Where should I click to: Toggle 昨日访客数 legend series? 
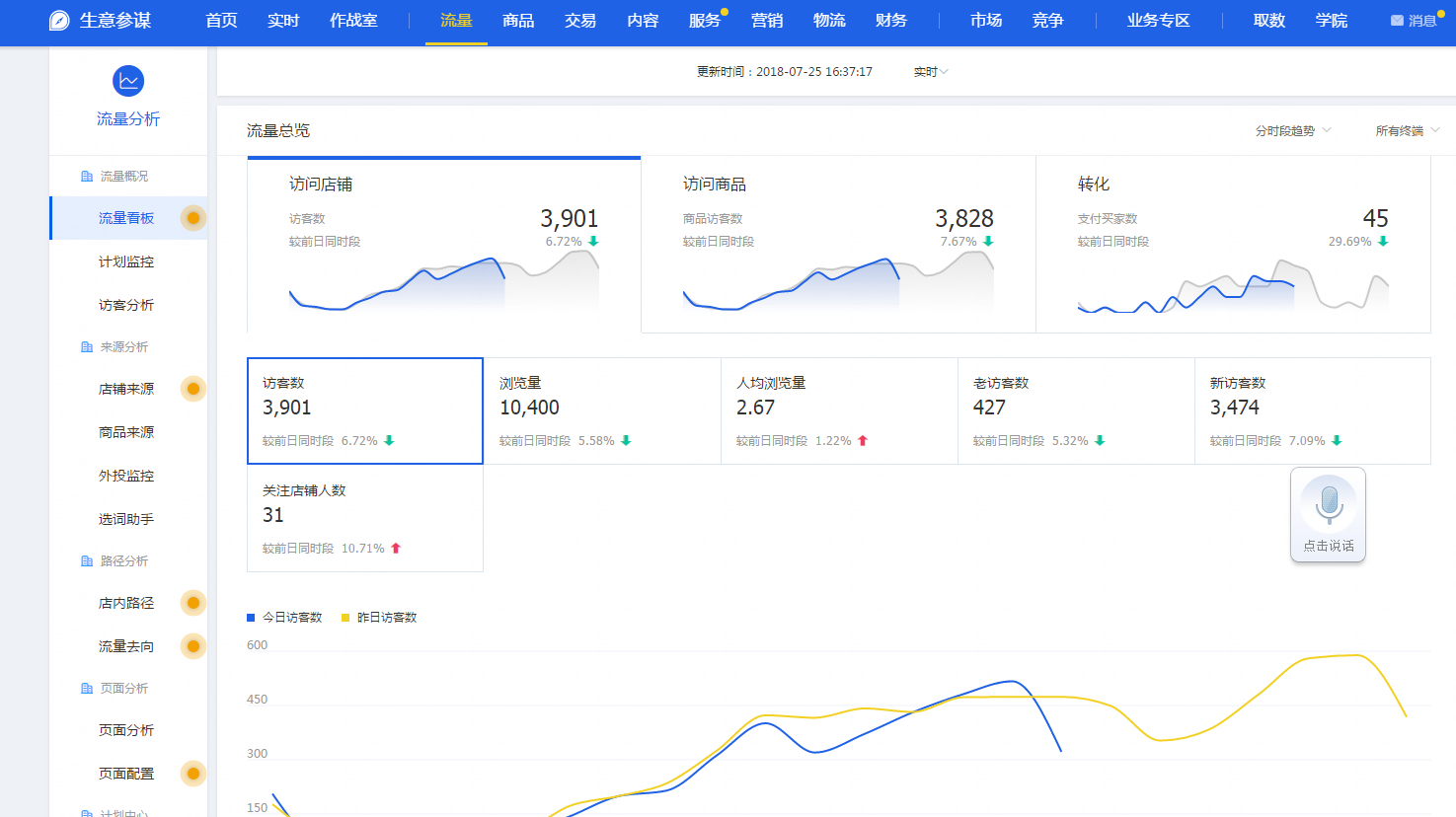pos(379,618)
